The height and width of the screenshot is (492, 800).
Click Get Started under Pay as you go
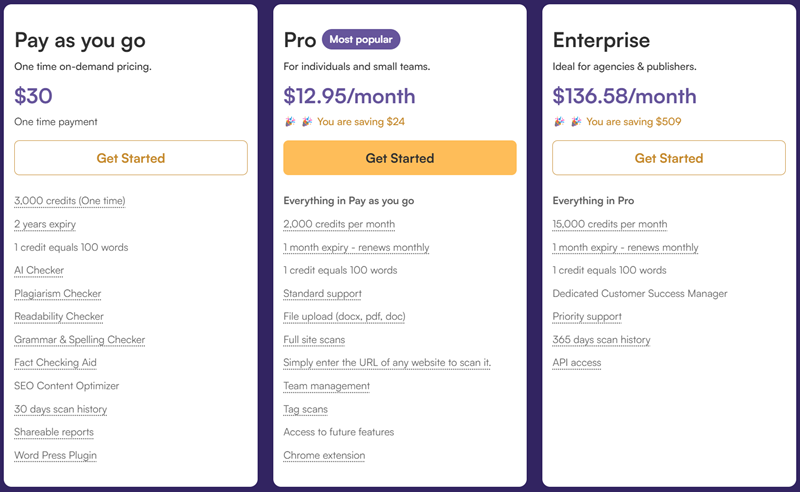coord(131,158)
